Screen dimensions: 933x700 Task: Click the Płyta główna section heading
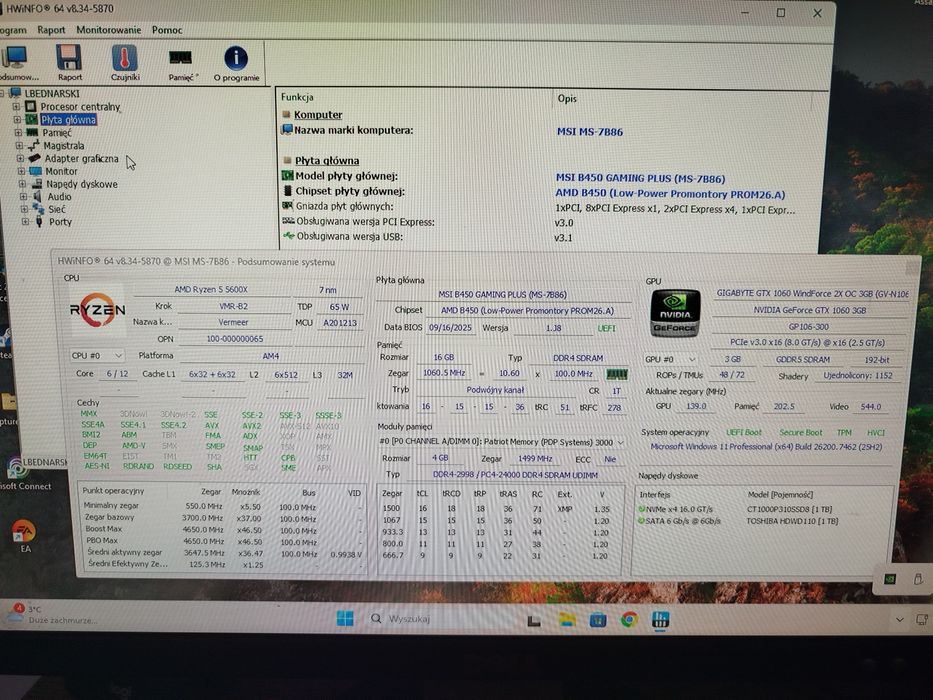click(327, 160)
